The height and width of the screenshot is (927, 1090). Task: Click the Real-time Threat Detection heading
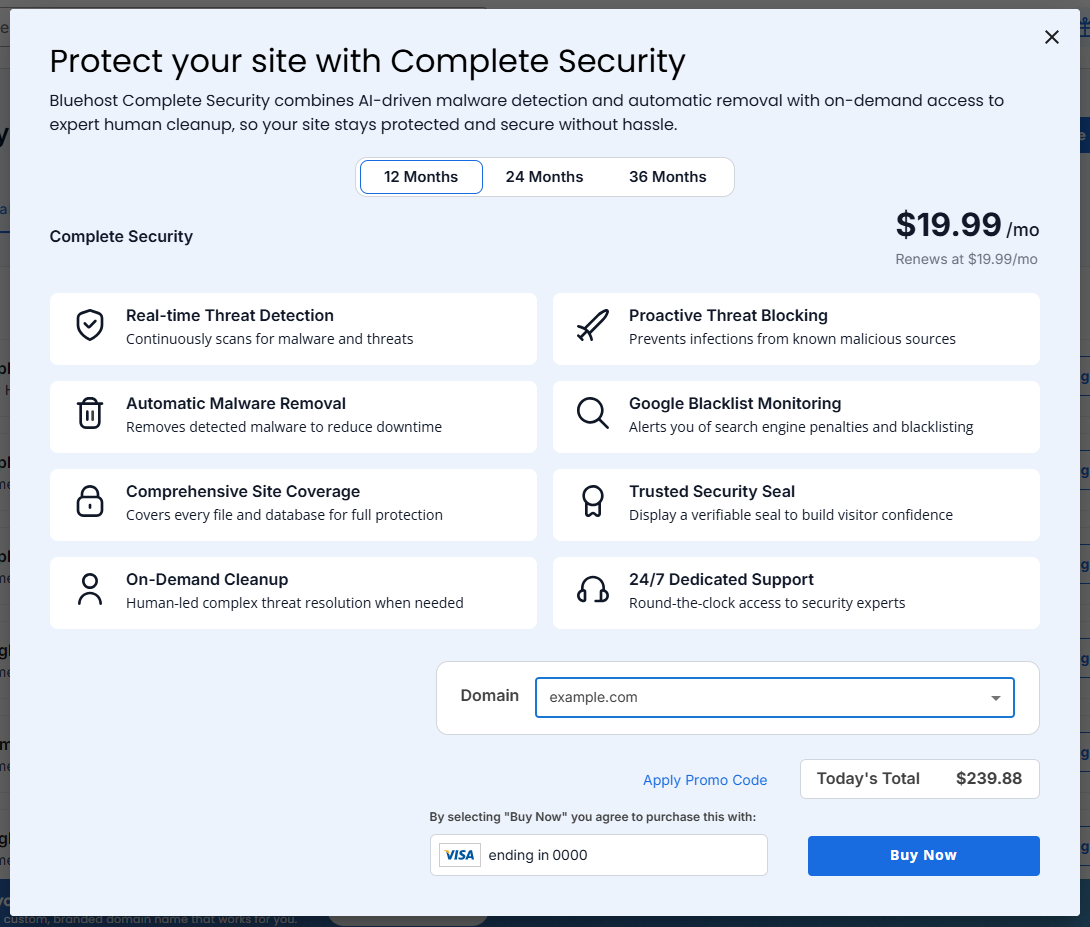click(x=229, y=315)
